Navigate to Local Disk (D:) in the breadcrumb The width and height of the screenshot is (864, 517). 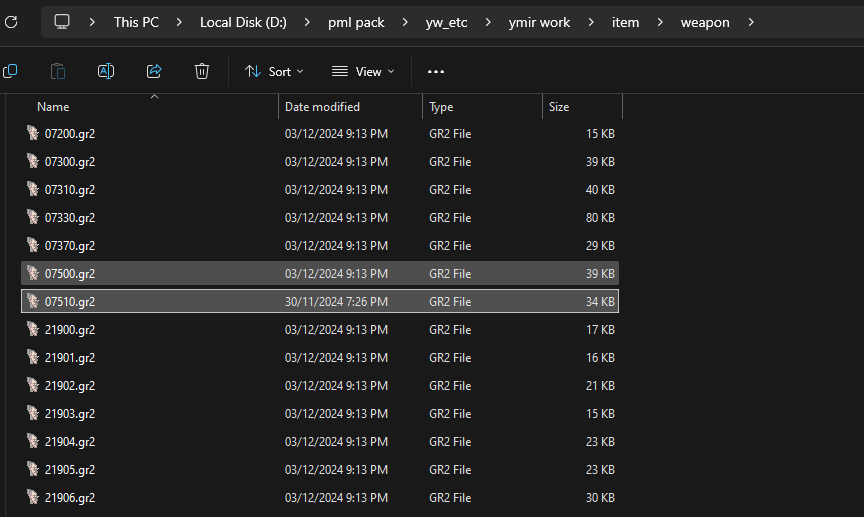click(x=243, y=21)
